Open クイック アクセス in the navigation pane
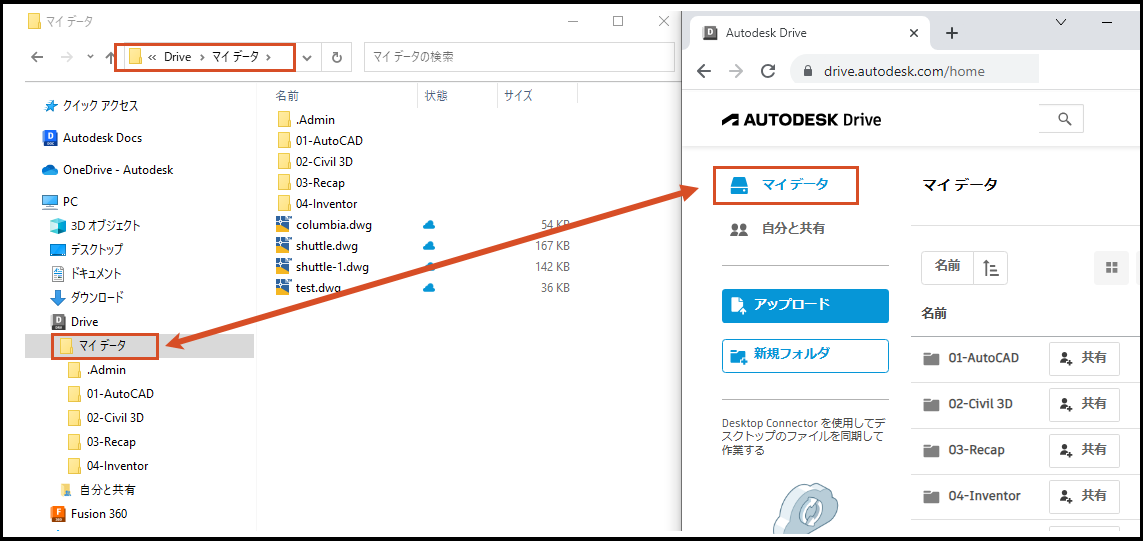Screen dimensions: 1143x541 [92, 106]
